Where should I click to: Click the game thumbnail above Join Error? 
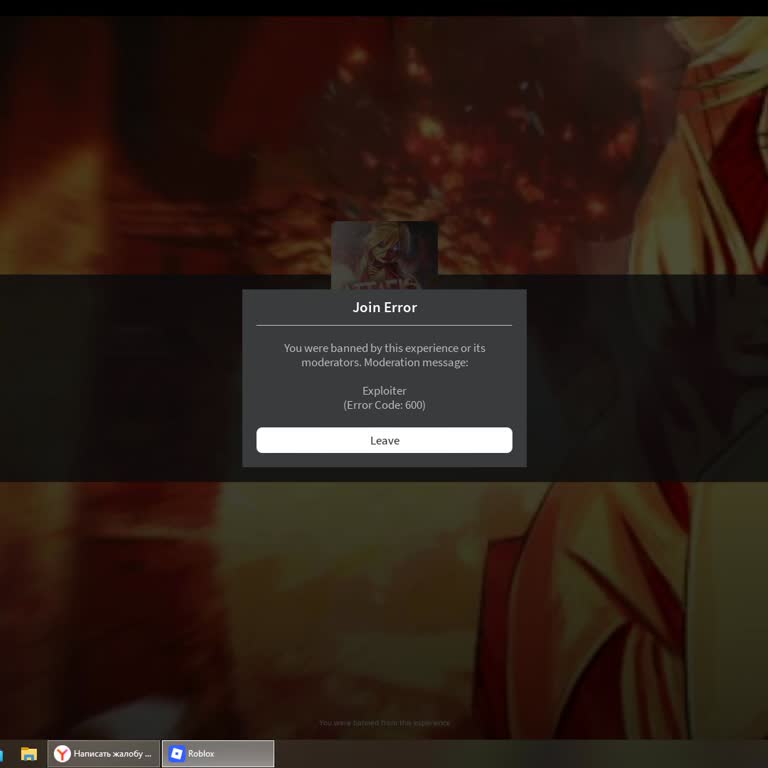point(384,253)
